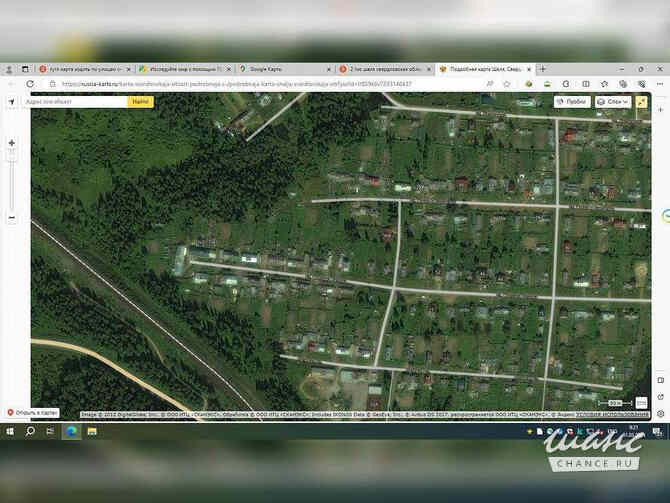Open the Task View taskbar icon

point(50,431)
